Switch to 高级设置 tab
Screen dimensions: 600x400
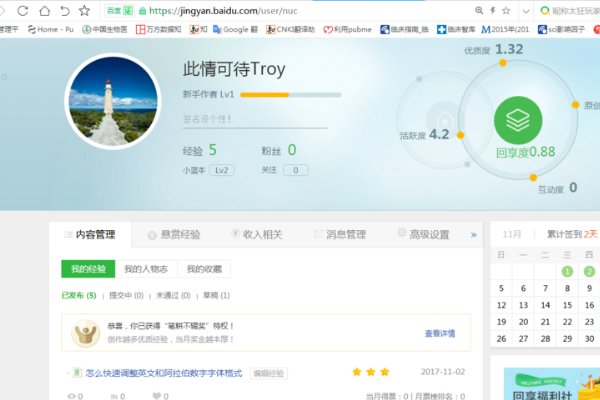(x=424, y=234)
